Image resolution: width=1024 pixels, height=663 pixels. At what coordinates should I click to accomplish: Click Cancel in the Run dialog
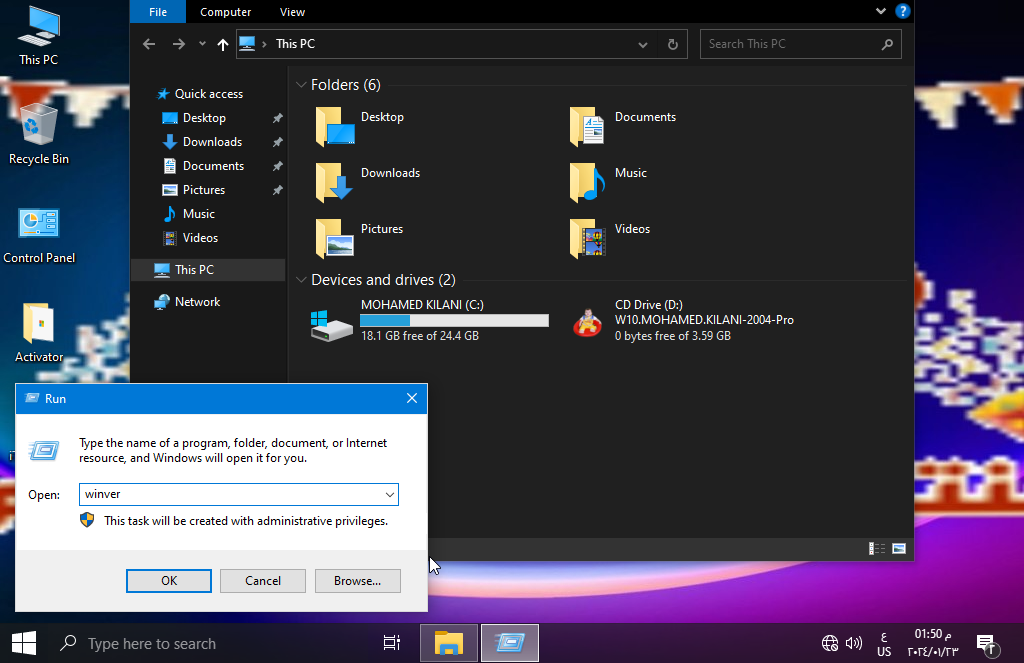coord(263,581)
